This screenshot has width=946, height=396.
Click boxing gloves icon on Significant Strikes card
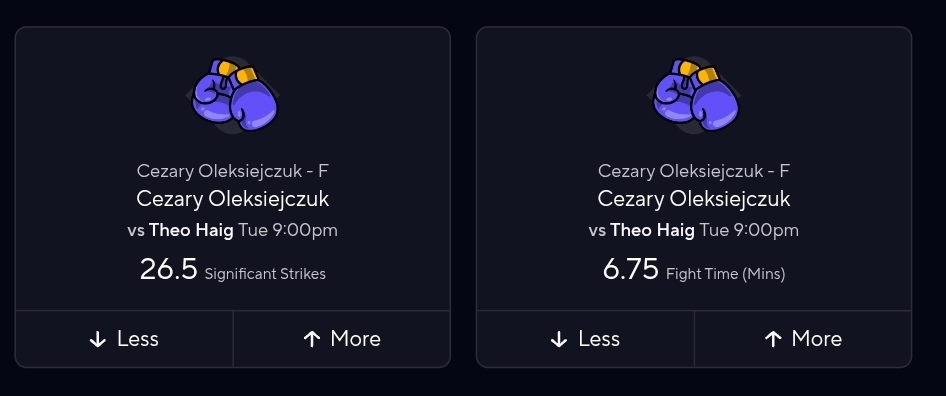pyautogui.click(x=234, y=95)
